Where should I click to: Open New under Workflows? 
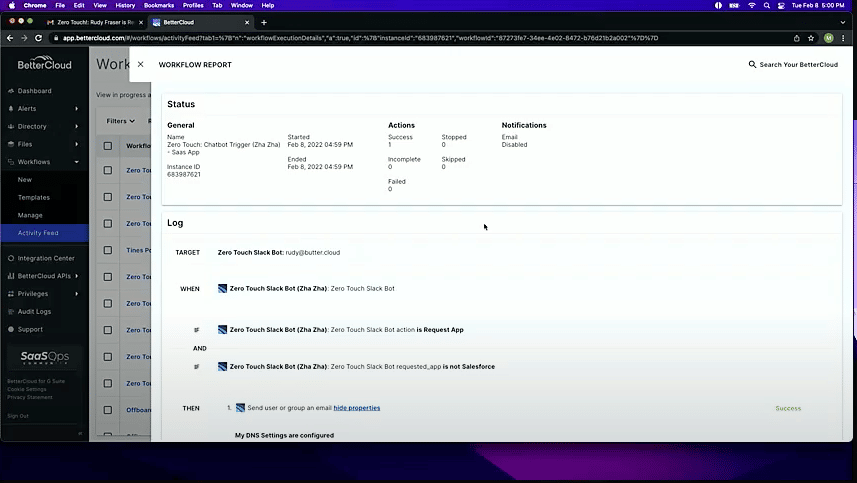click(25, 180)
